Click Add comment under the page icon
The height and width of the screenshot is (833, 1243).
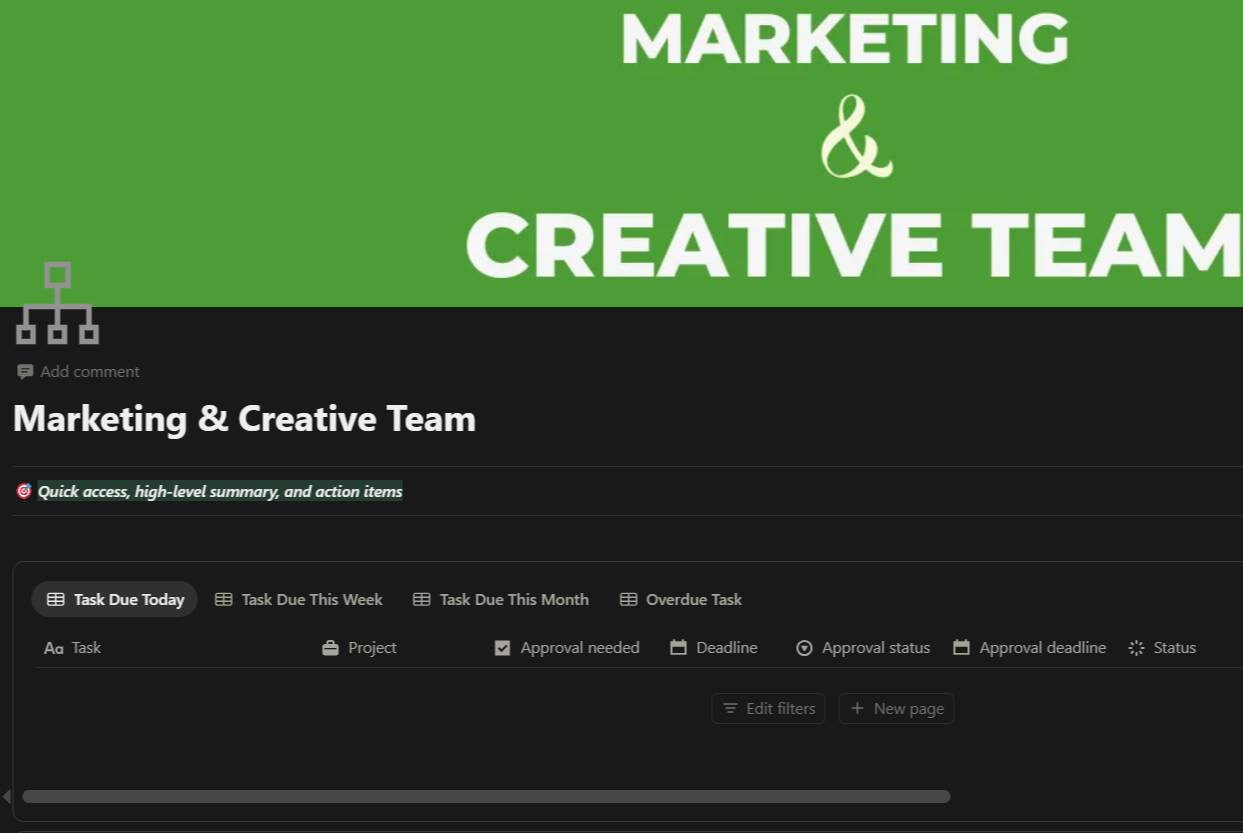click(78, 372)
